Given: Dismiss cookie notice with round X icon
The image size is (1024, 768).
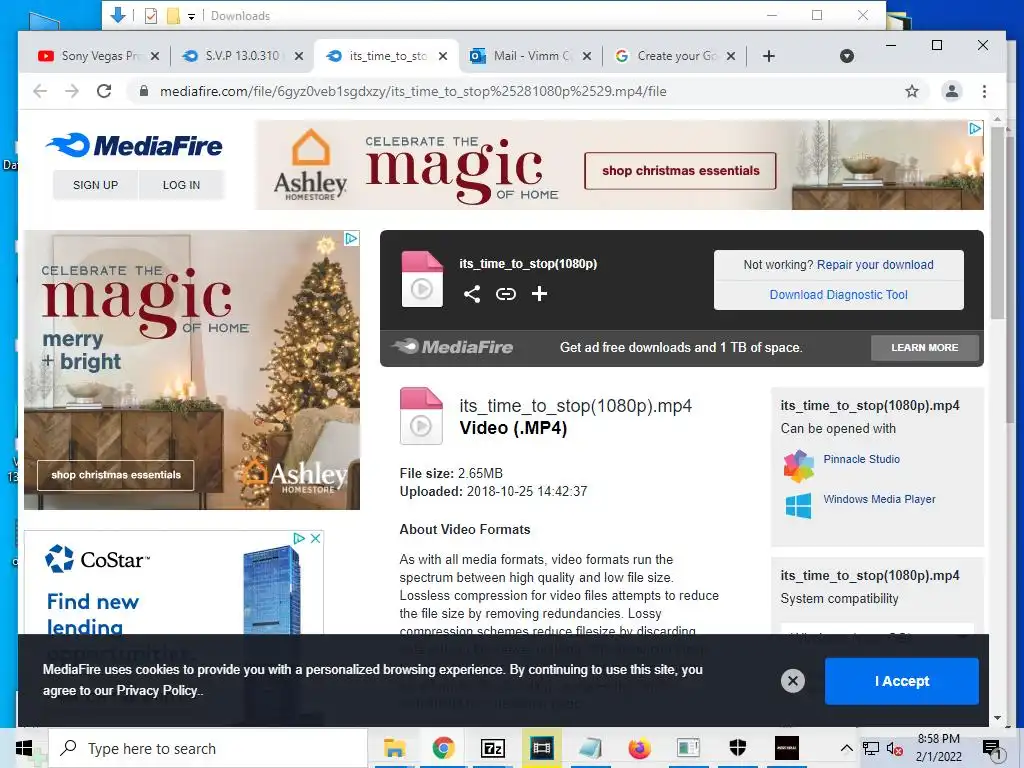Looking at the screenshot, I should [793, 681].
